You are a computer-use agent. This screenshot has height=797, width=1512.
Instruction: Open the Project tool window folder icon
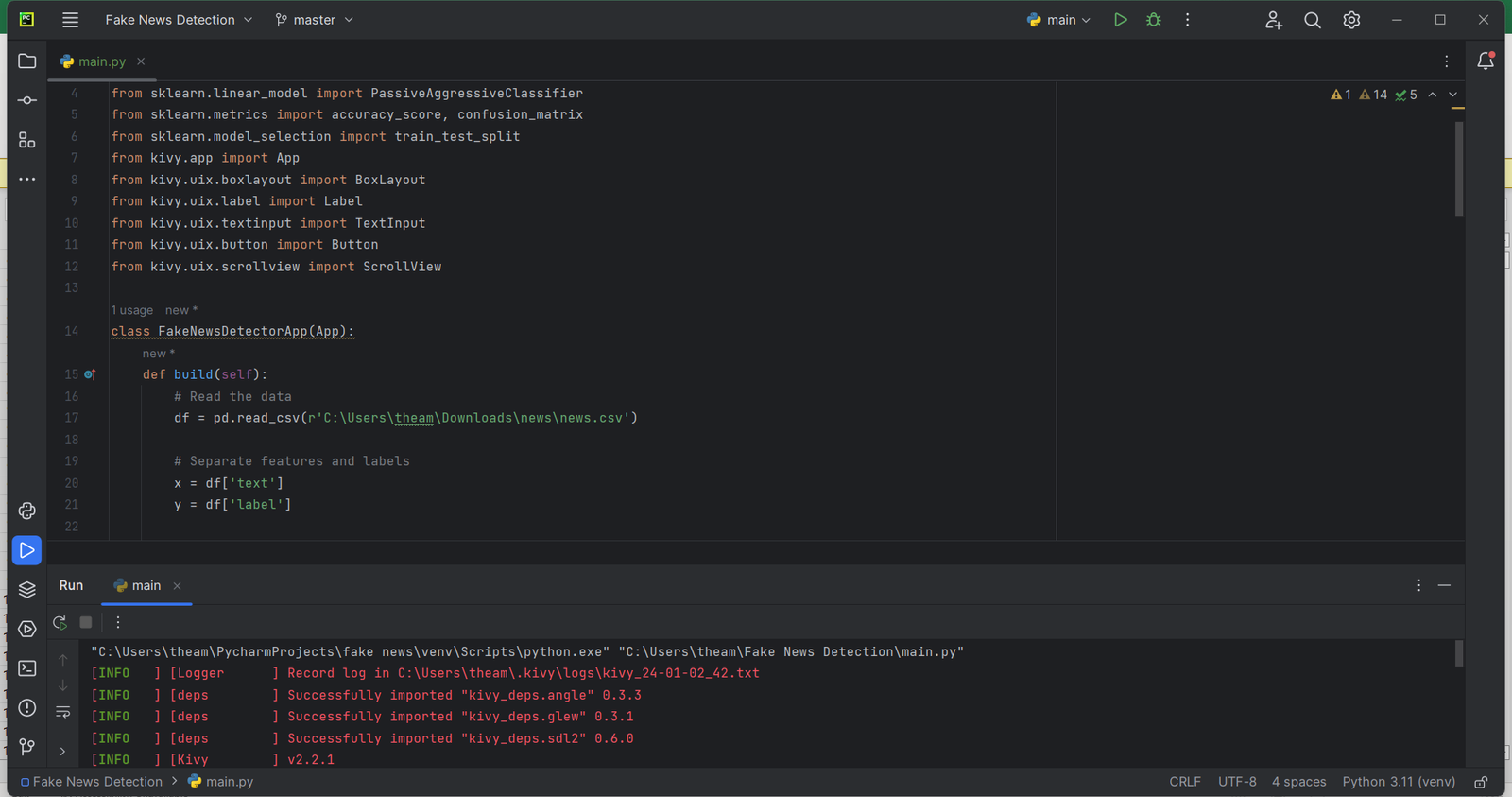pos(27,61)
